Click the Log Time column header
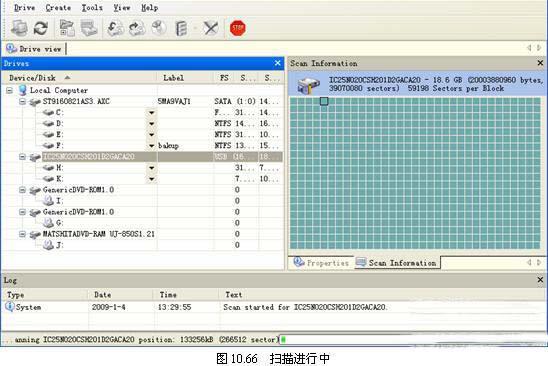The height and width of the screenshot is (366, 548). tap(186, 295)
